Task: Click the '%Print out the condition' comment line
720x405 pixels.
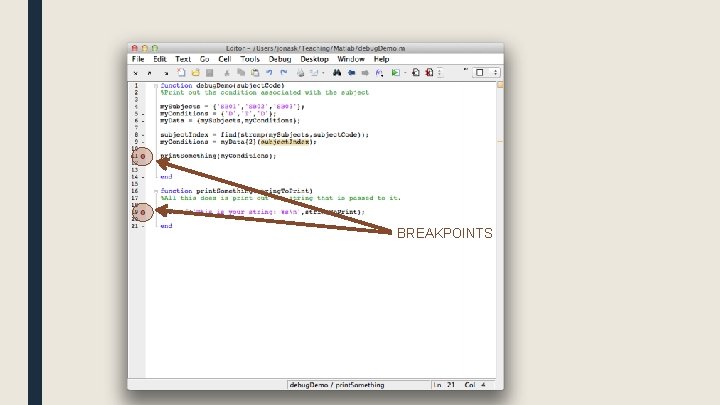Action: pyautogui.click(x=264, y=93)
